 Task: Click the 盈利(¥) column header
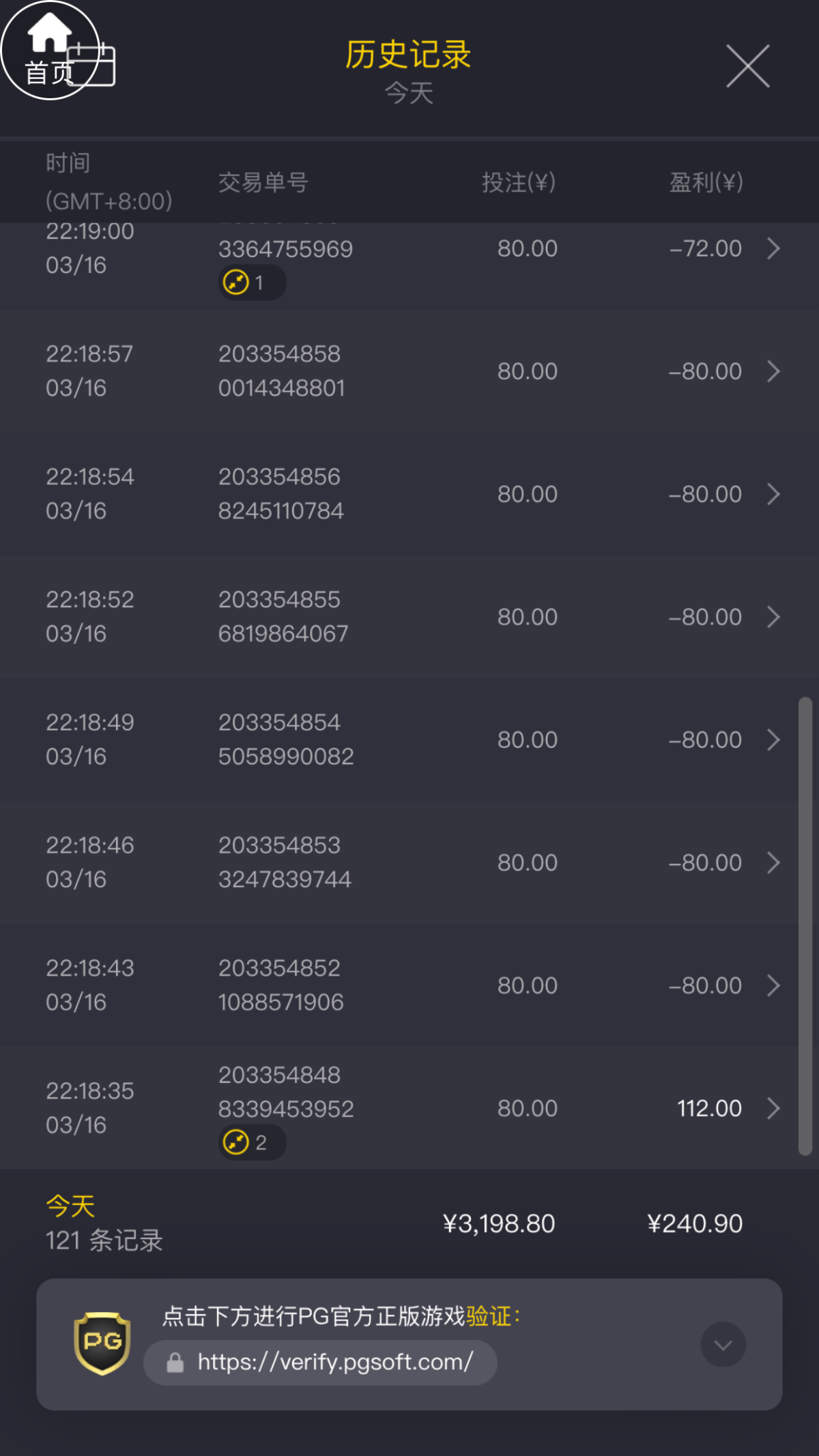click(706, 182)
